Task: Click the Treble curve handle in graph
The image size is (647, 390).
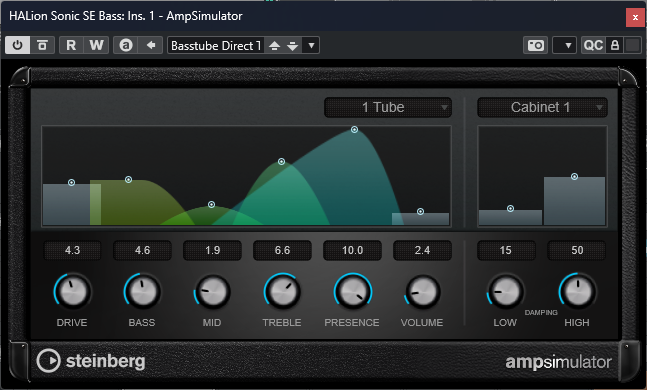Action: [x=281, y=161]
